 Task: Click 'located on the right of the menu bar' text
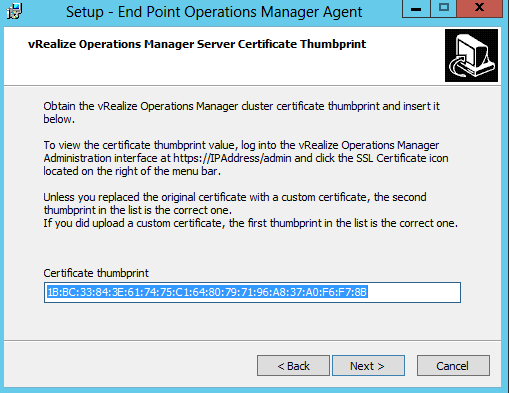pyautogui.click(x=132, y=171)
